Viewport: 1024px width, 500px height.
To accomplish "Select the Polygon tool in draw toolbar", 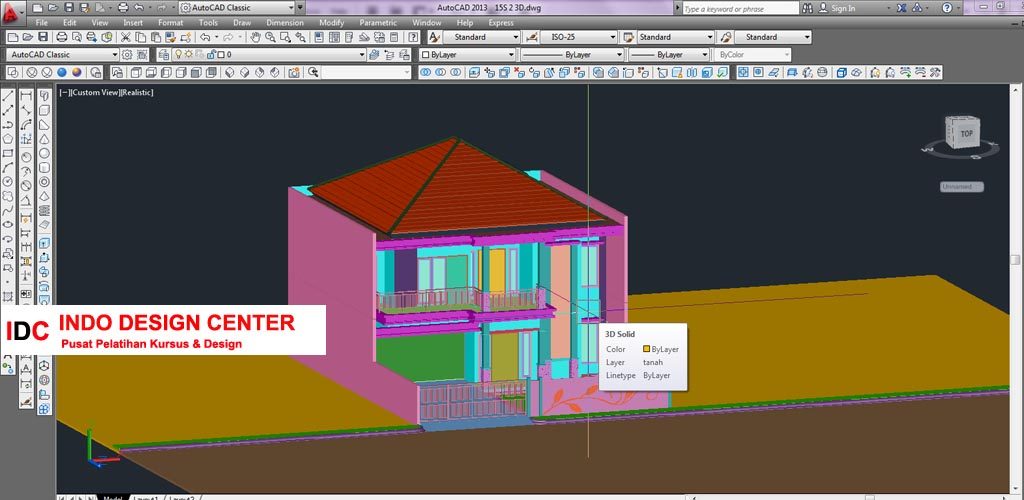I will [8, 139].
